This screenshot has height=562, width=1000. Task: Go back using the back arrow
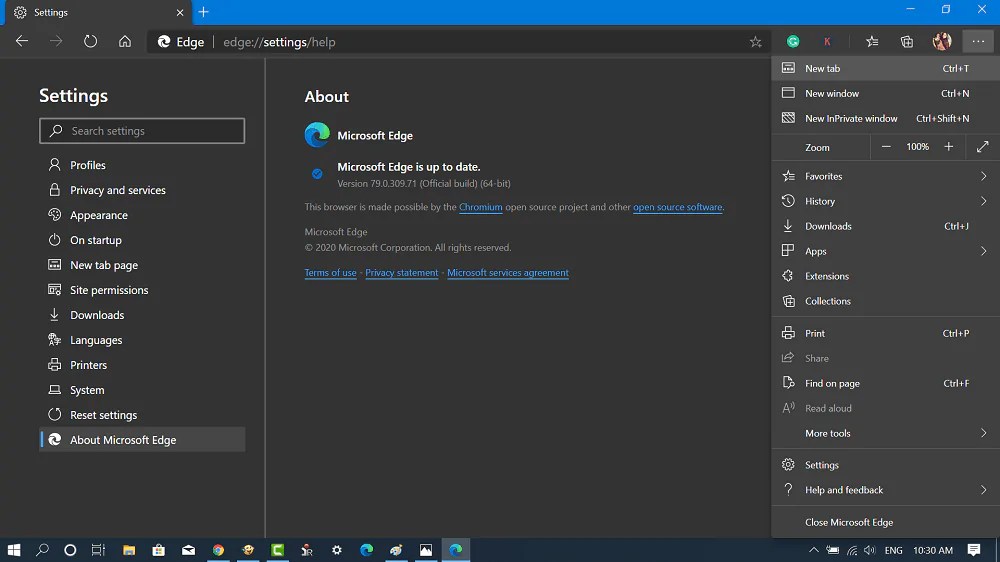point(22,41)
